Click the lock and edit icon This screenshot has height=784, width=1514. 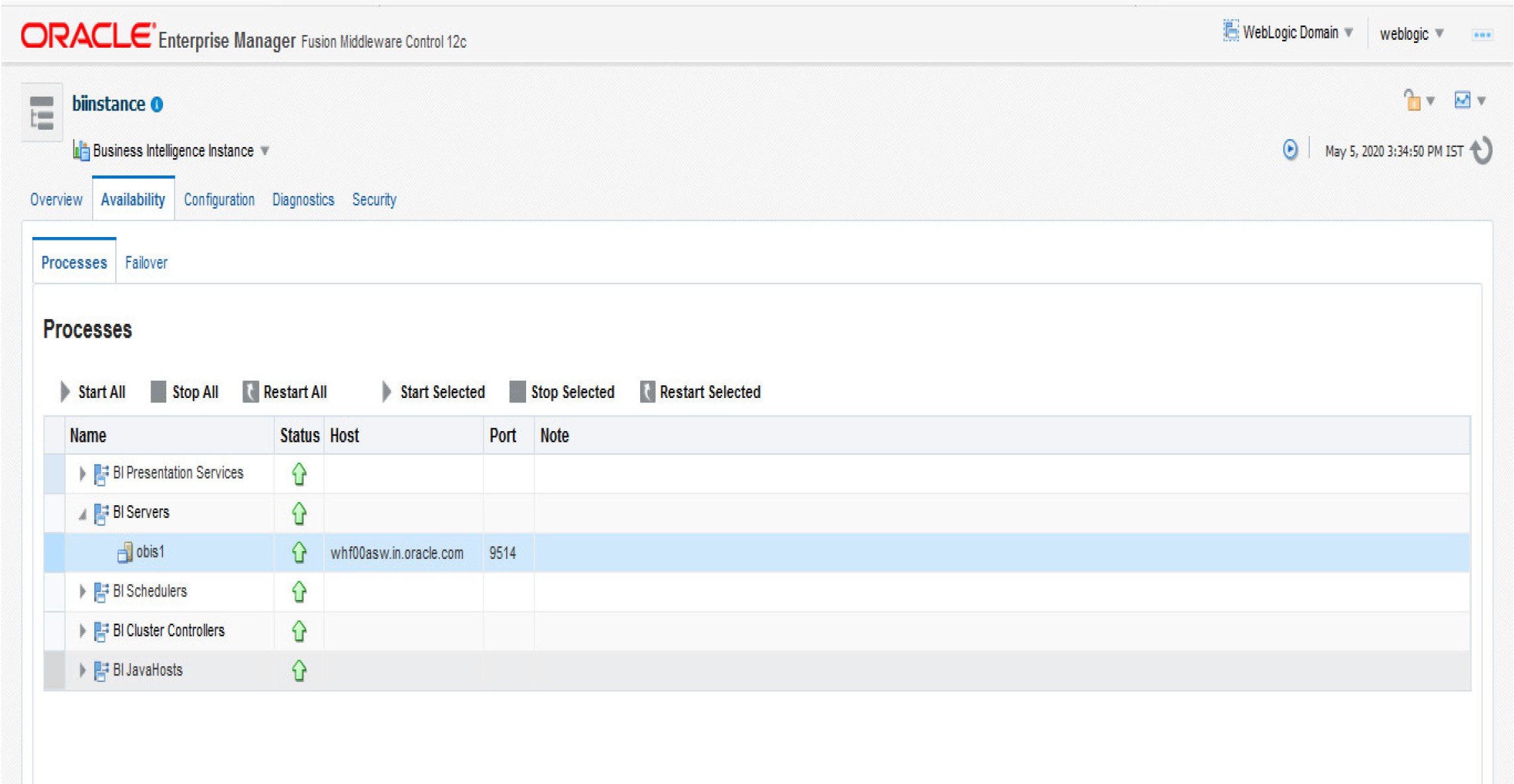point(1411,100)
